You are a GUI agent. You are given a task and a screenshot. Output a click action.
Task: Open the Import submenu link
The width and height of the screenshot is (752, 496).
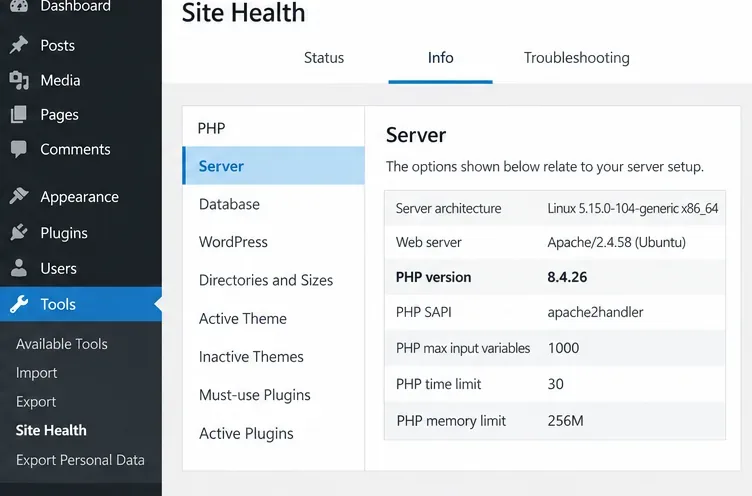point(36,373)
